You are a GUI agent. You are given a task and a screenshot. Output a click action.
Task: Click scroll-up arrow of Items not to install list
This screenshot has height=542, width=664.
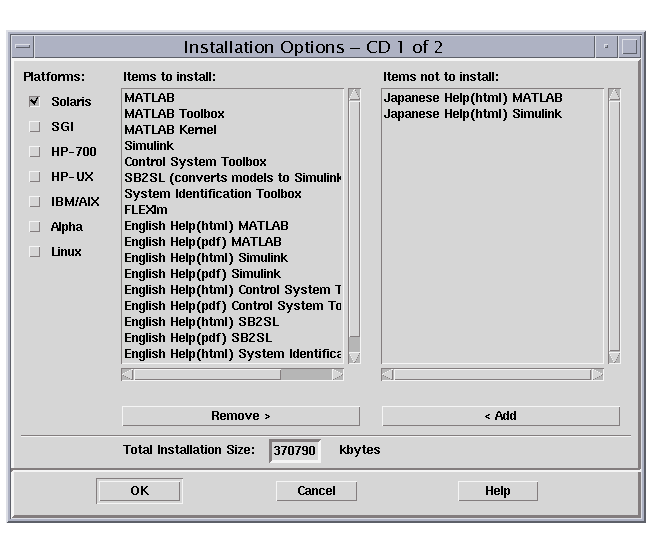tap(614, 94)
